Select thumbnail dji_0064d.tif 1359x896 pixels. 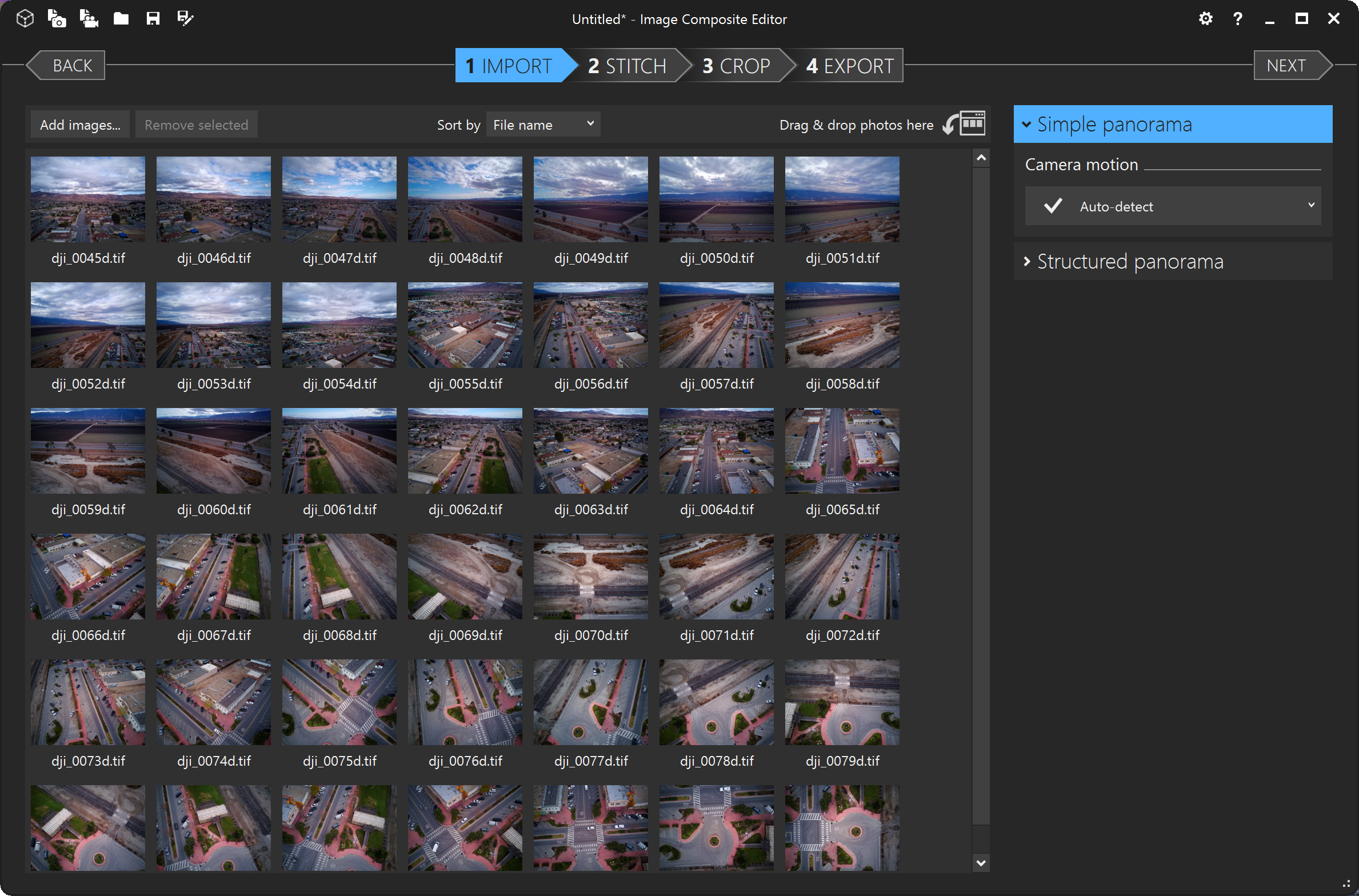click(x=717, y=451)
